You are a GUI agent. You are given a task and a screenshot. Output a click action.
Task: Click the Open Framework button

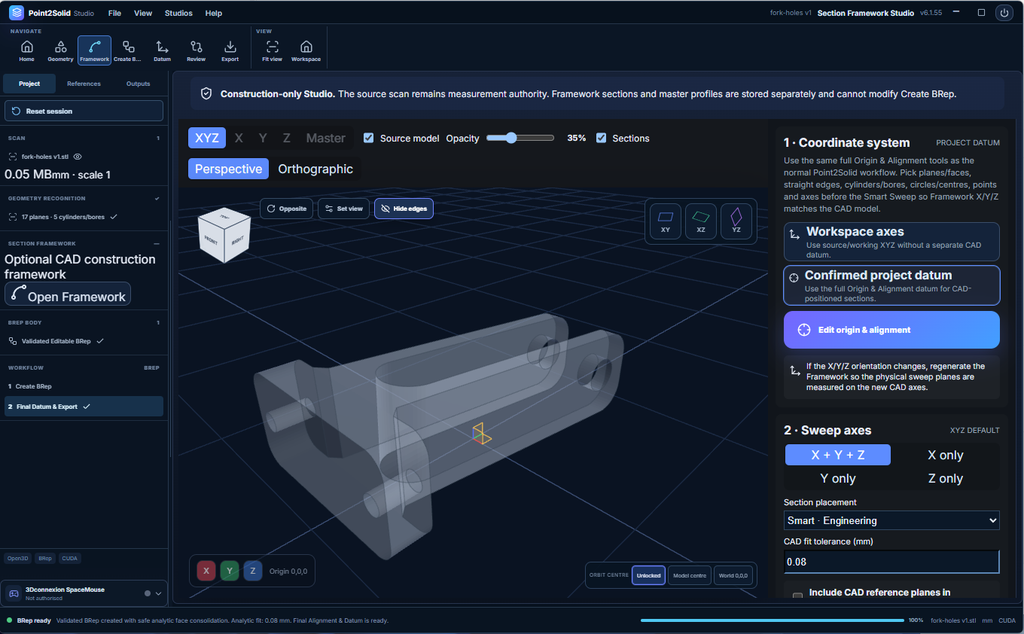tap(68, 294)
